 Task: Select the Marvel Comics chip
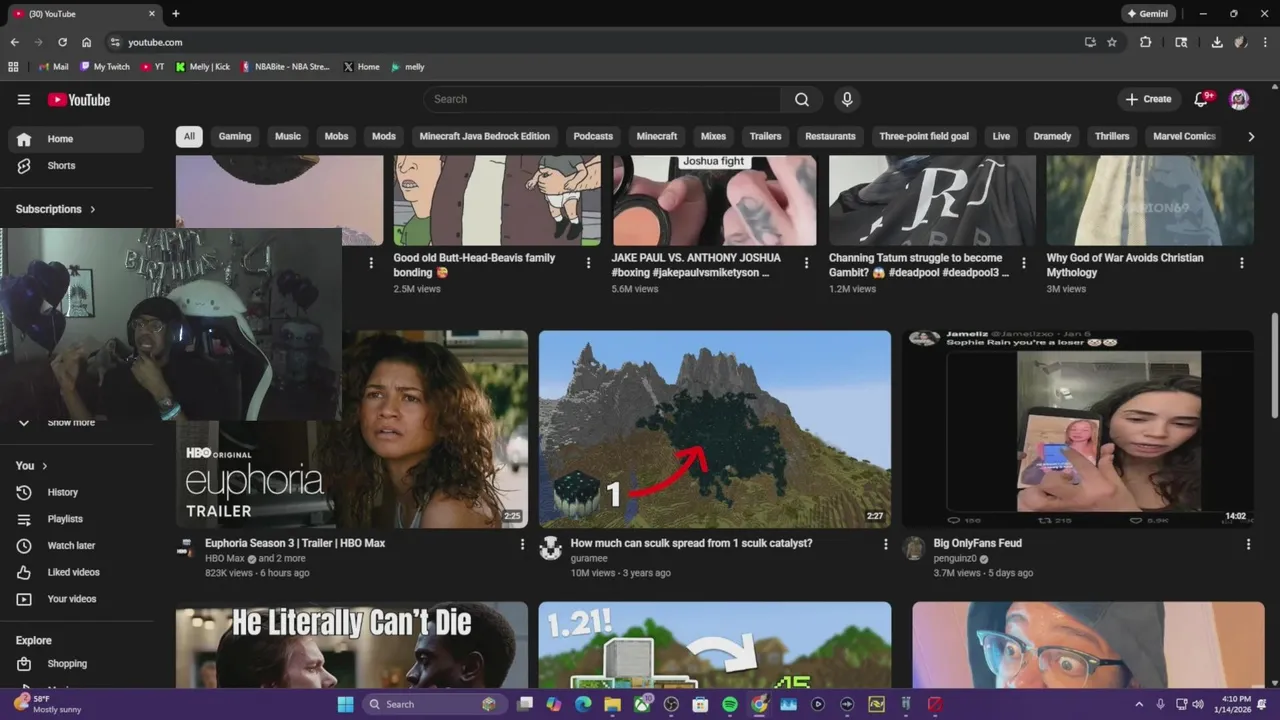click(1184, 137)
